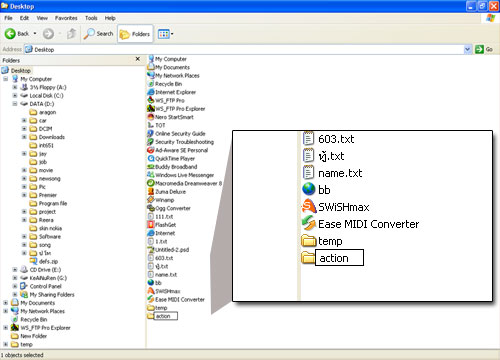Expand 3½ Floppy (A:) node
The width and height of the screenshot is (500, 360).
coord(15,87)
